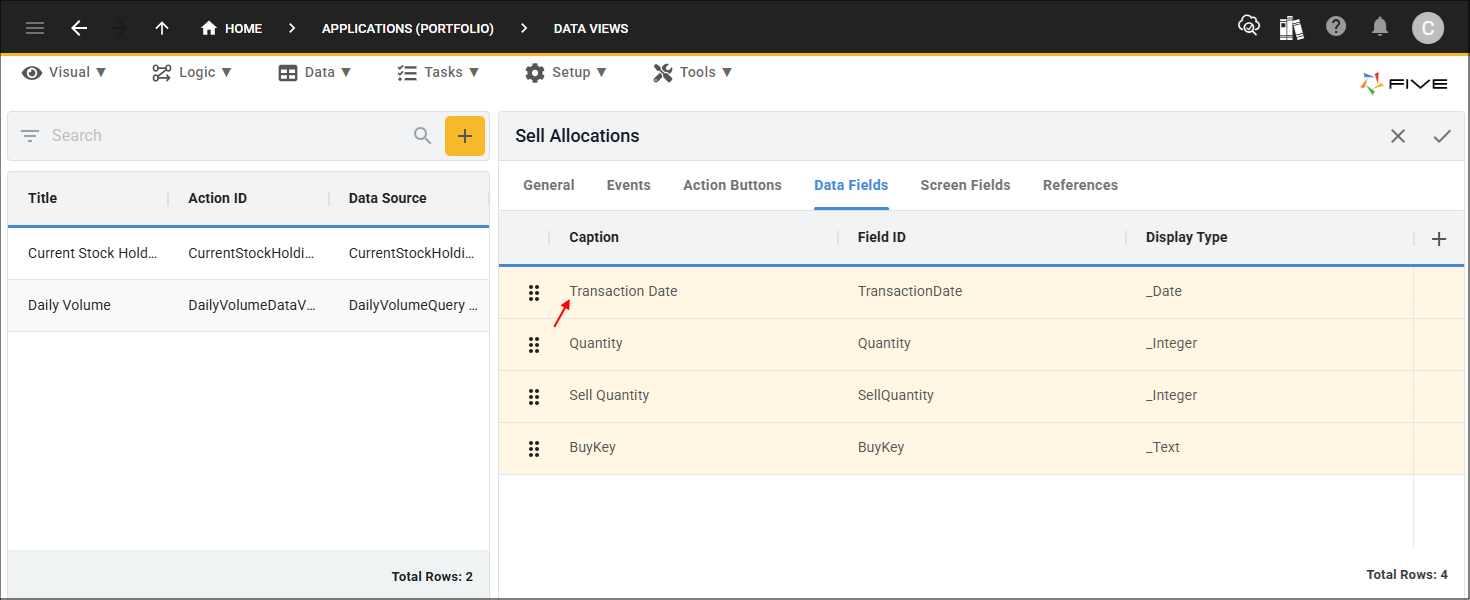Click the Quantity row drag handle
The height and width of the screenshot is (600, 1470).
pyautogui.click(x=534, y=344)
